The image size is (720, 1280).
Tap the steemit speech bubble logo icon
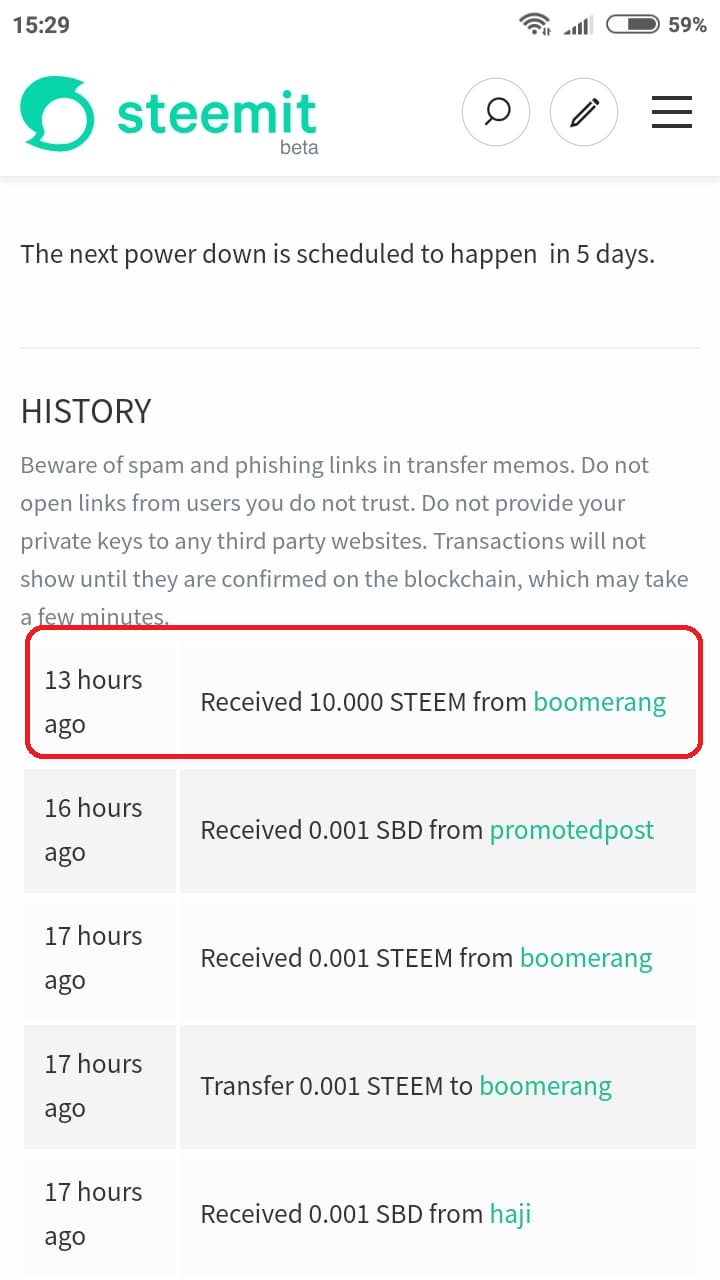coord(57,112)
